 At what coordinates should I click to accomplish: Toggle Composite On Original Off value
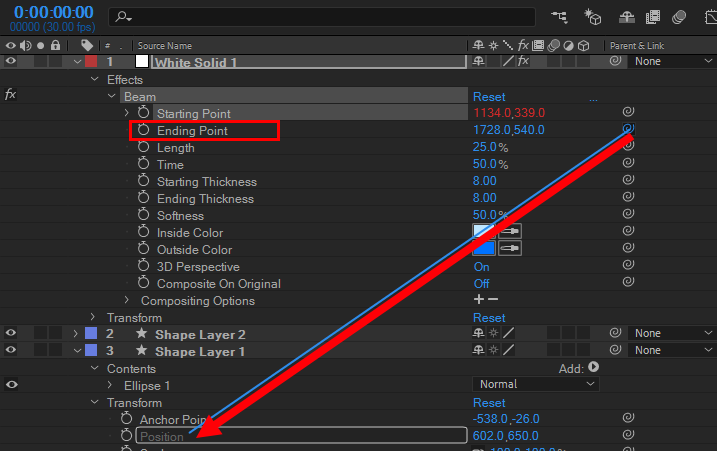pos(482,284)
